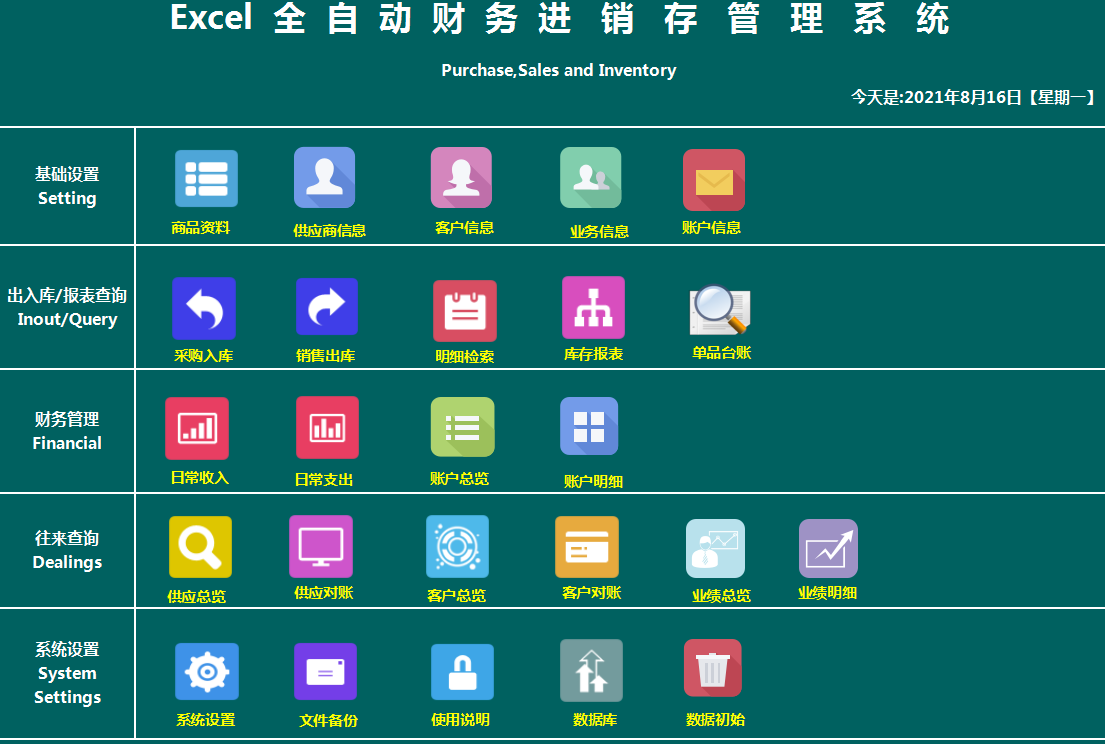The image size is (1105, 744).
Task: Open 系统设置 system settings gear icon
Action: pos(205,671)
